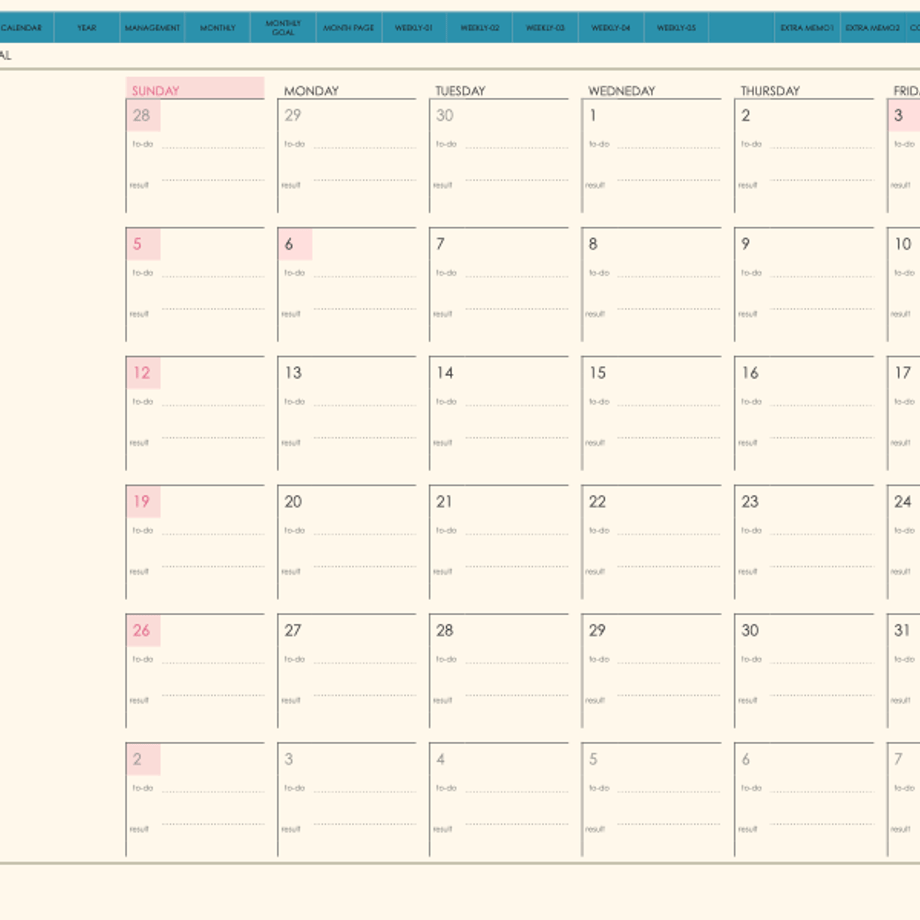Viewport: 920px width, 920px height.
Task: Open the MONTHLY GOAL tab
Action: pos(283,28)
